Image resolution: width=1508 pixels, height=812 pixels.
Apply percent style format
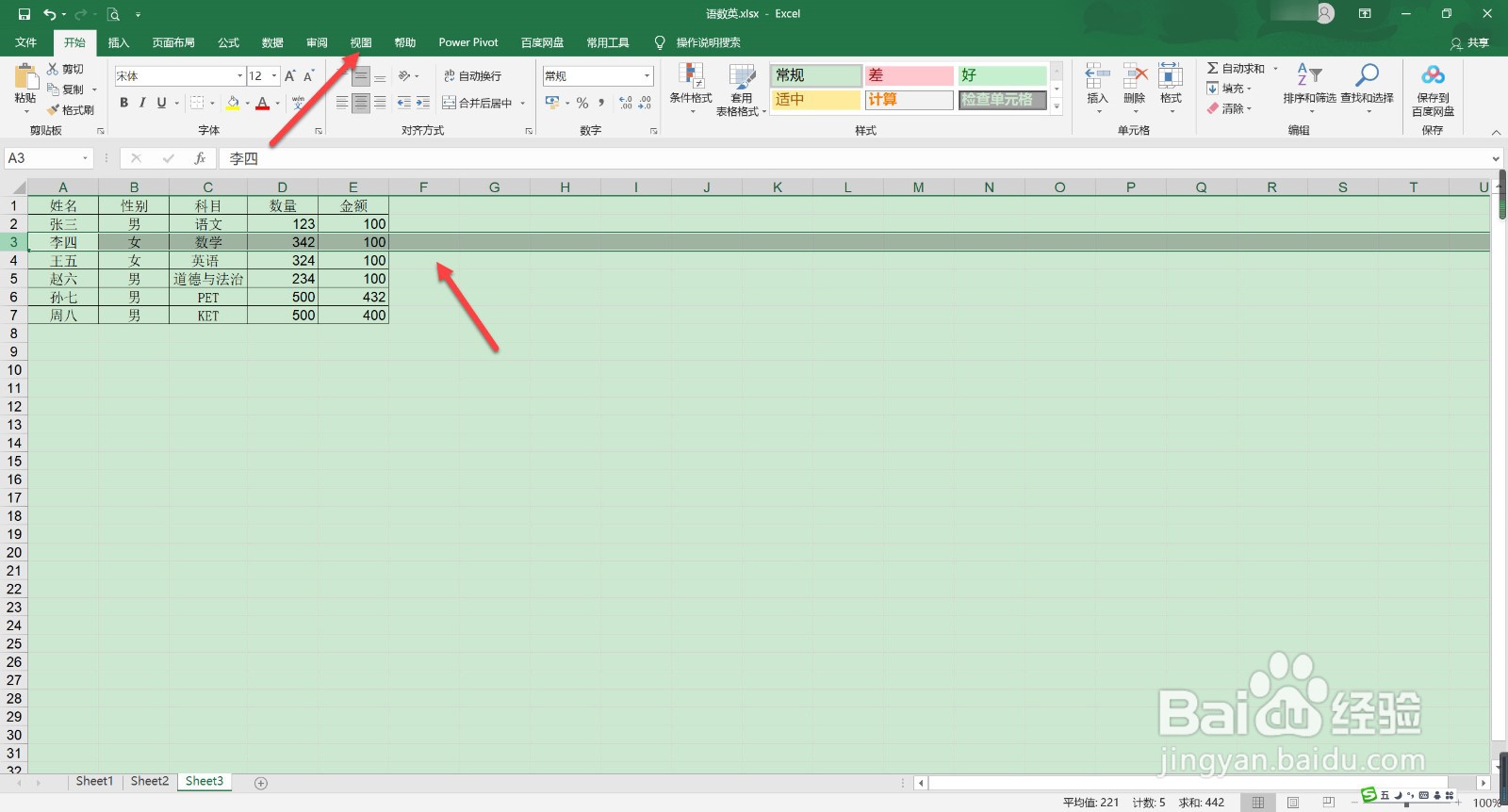click(x=582, y=103)
